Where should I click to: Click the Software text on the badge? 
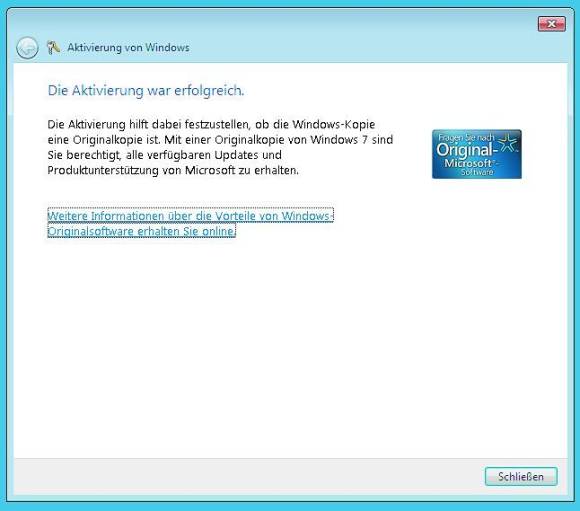coord(477,172)
